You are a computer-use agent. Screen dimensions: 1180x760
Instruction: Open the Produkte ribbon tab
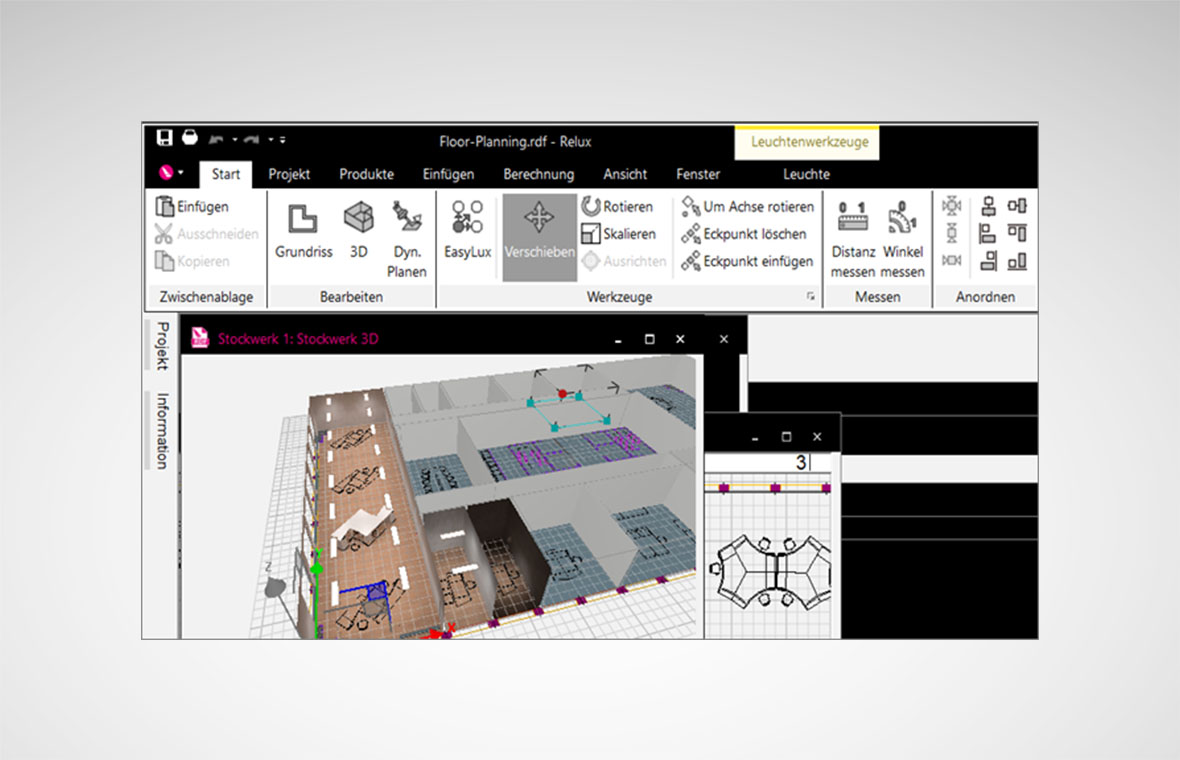(x=366, y=174)
